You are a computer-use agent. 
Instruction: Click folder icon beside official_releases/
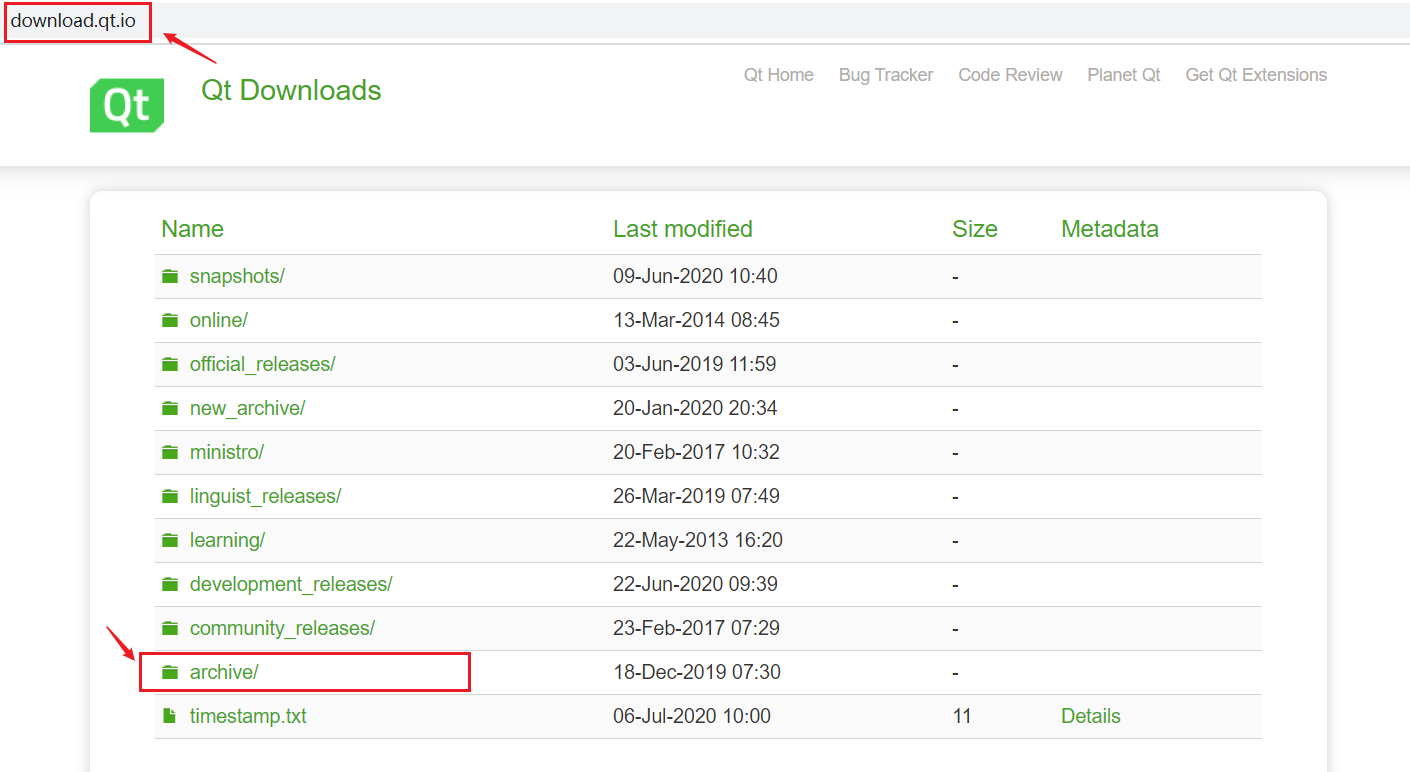170,364
